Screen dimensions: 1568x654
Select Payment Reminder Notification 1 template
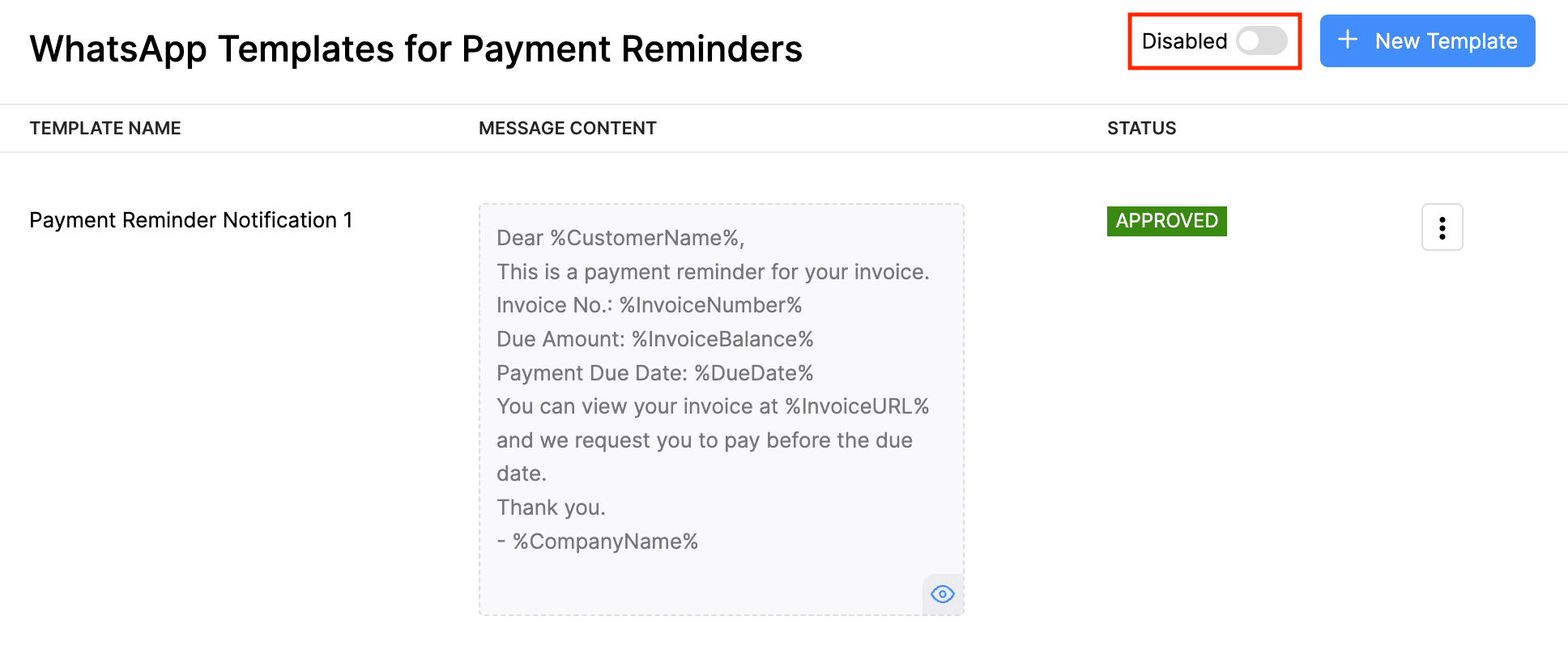click(191, 219)
